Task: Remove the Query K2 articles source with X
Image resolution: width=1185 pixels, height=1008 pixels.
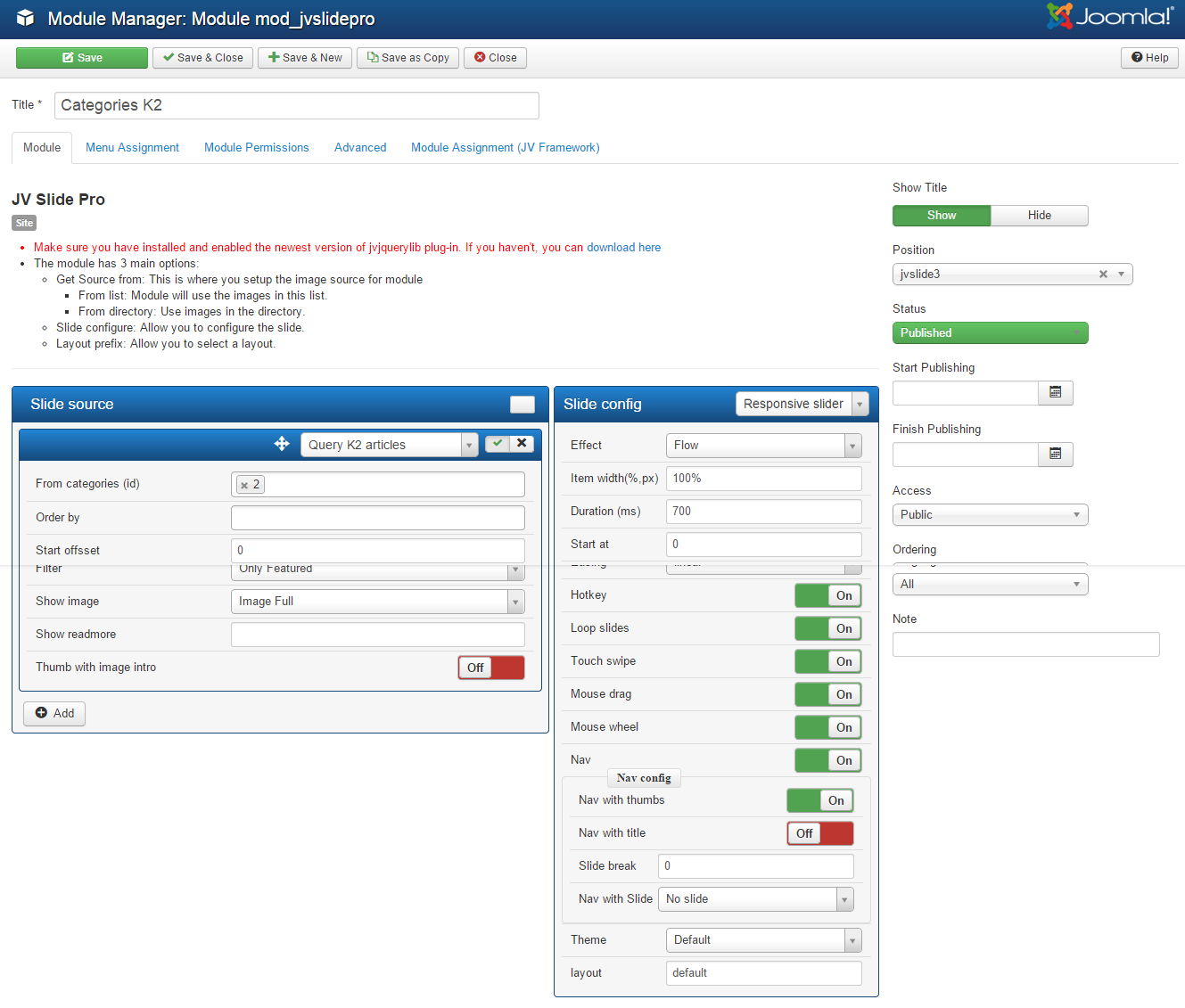Action: (523, 444)
